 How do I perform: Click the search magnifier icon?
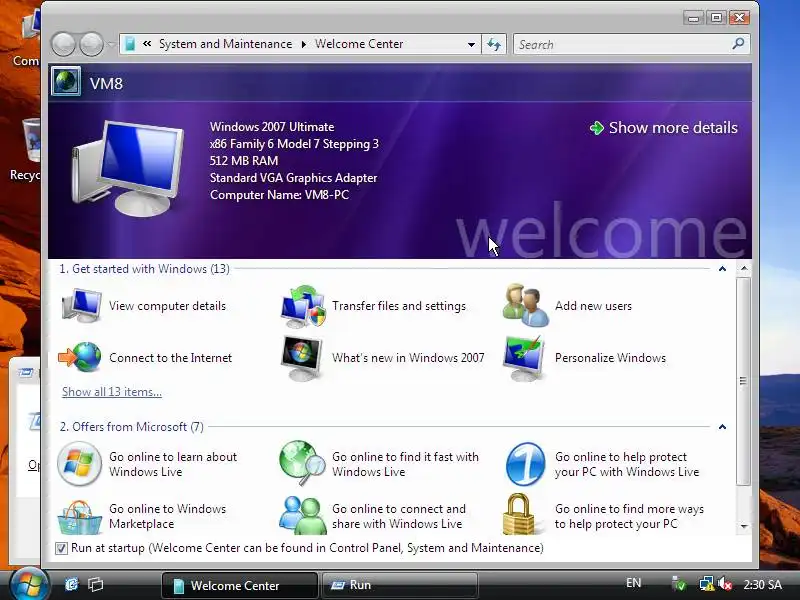click(x=738, y=44)
